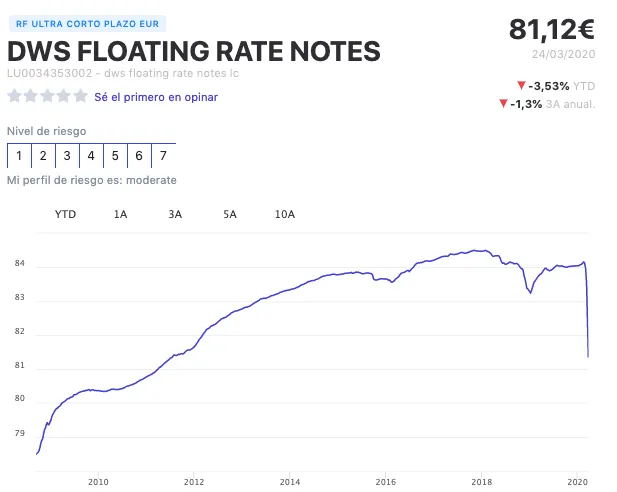Select risk level 2 box
Viewport: 617px width, 492px height.
[x=43, y=156]
